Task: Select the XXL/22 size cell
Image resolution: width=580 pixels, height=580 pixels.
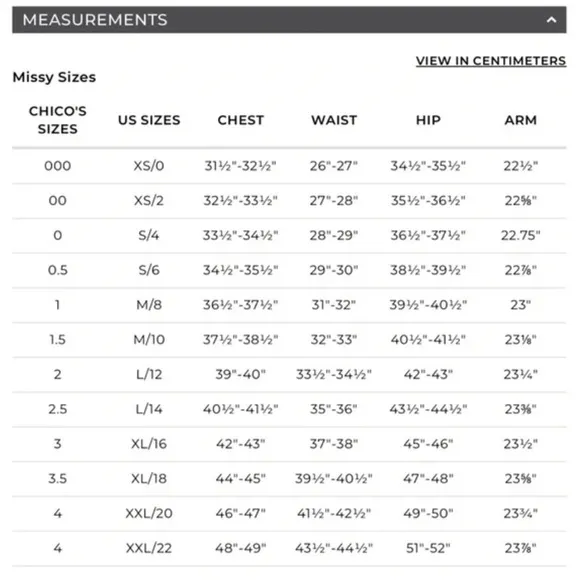Action: 149,548
